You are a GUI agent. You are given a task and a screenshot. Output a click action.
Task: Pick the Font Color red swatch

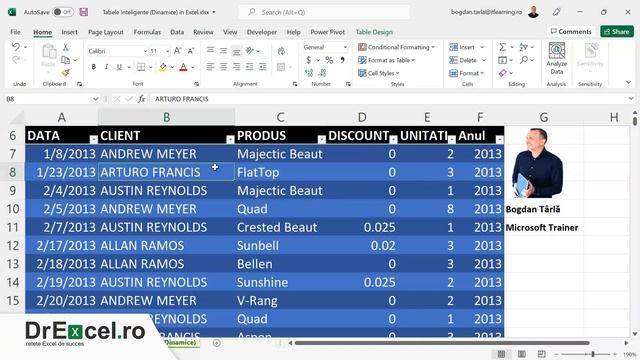(183, 67)
